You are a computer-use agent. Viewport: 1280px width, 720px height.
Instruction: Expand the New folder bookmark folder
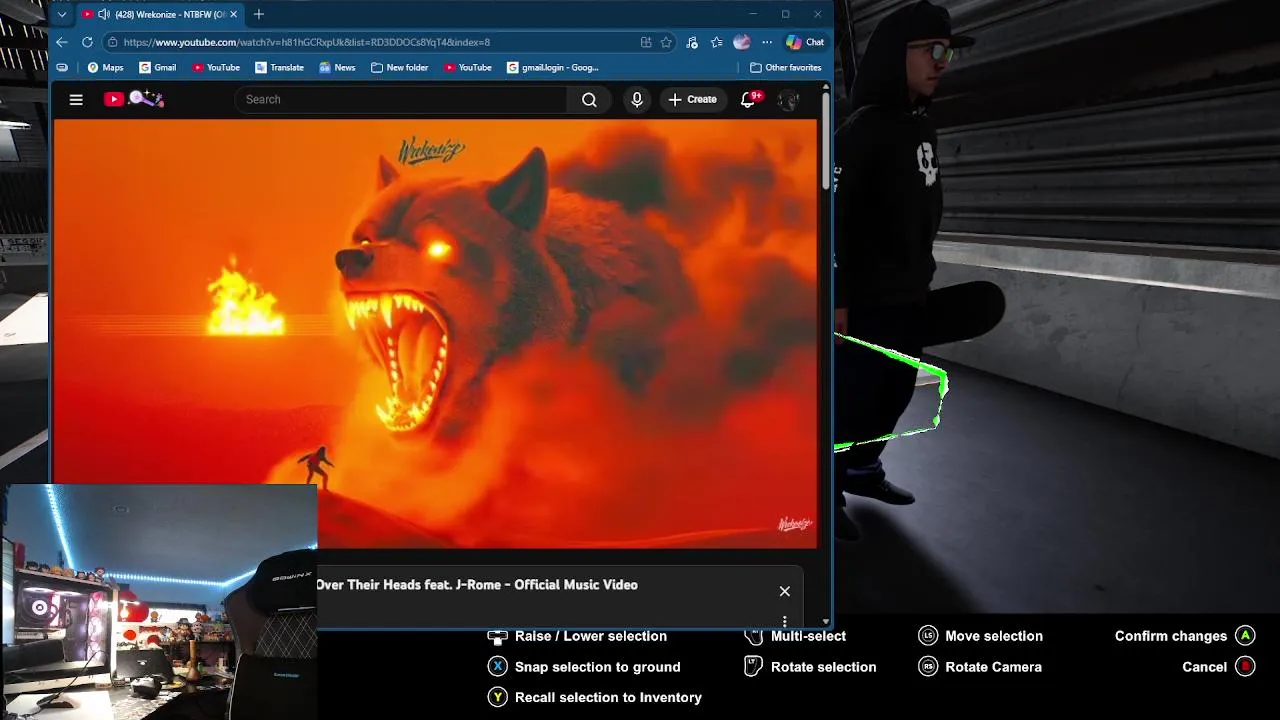400,67
